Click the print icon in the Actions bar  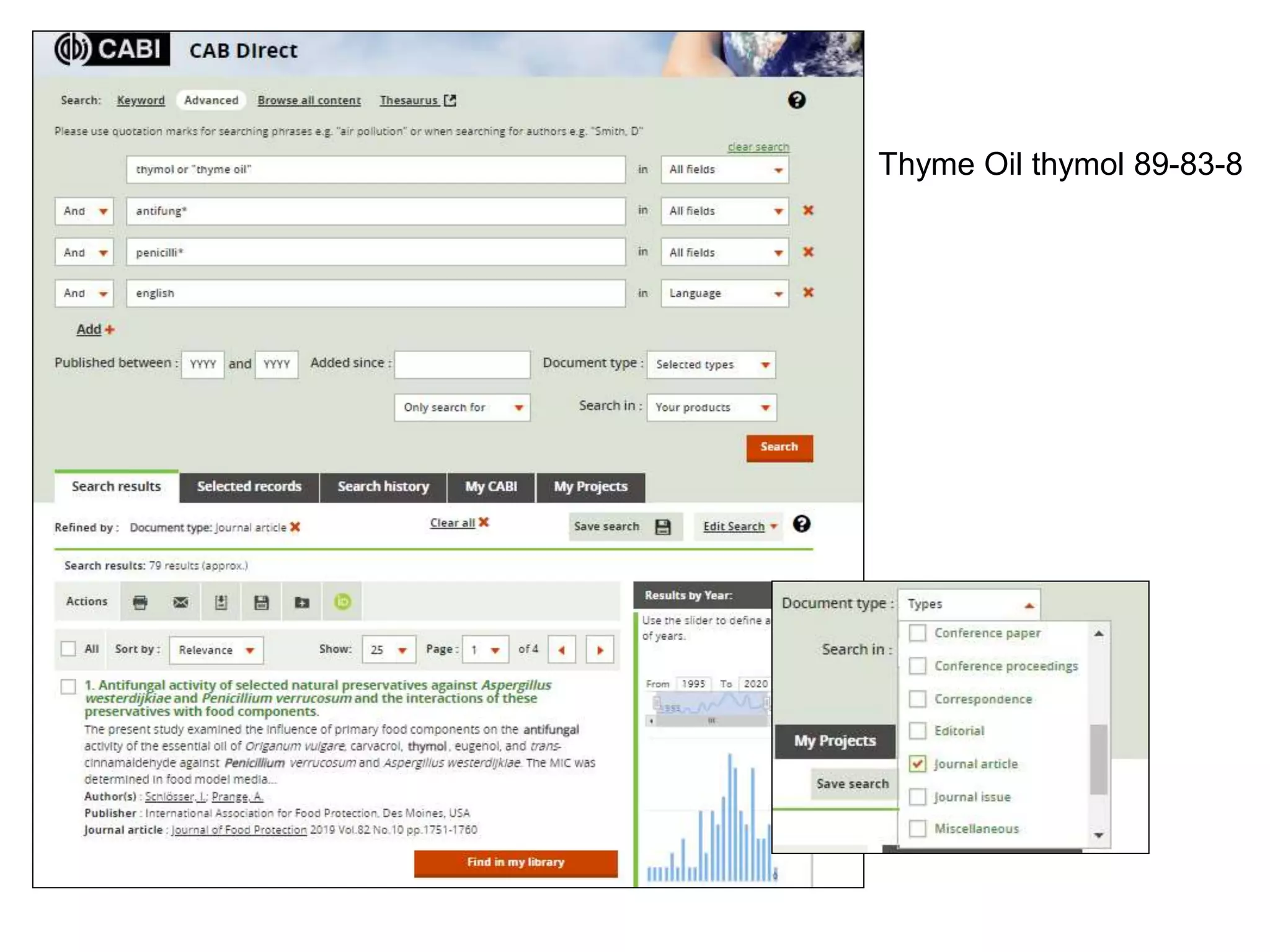click(140, 602)
